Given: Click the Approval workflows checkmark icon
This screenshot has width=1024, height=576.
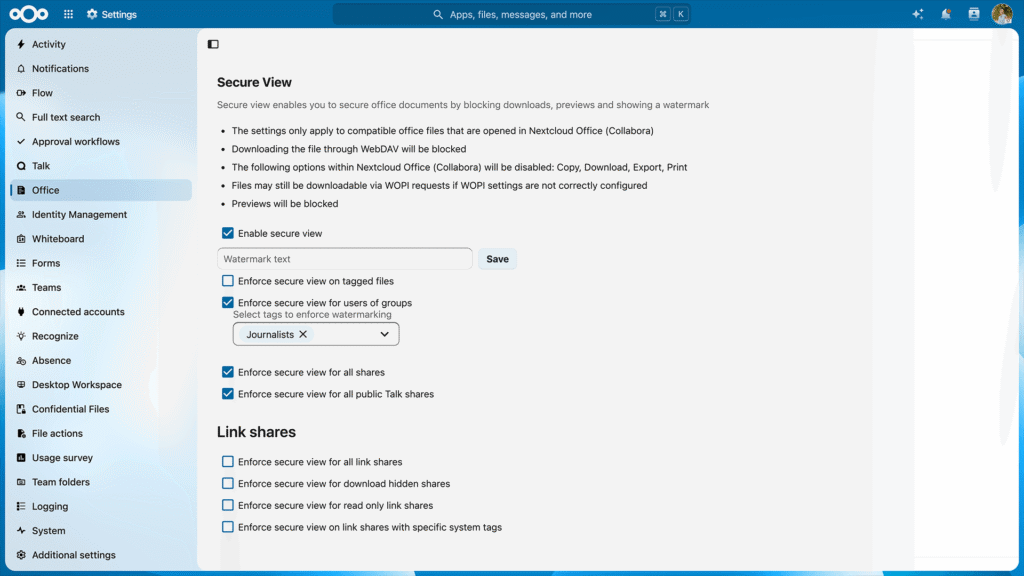Looking at the screenshot, I should point(21,141).
